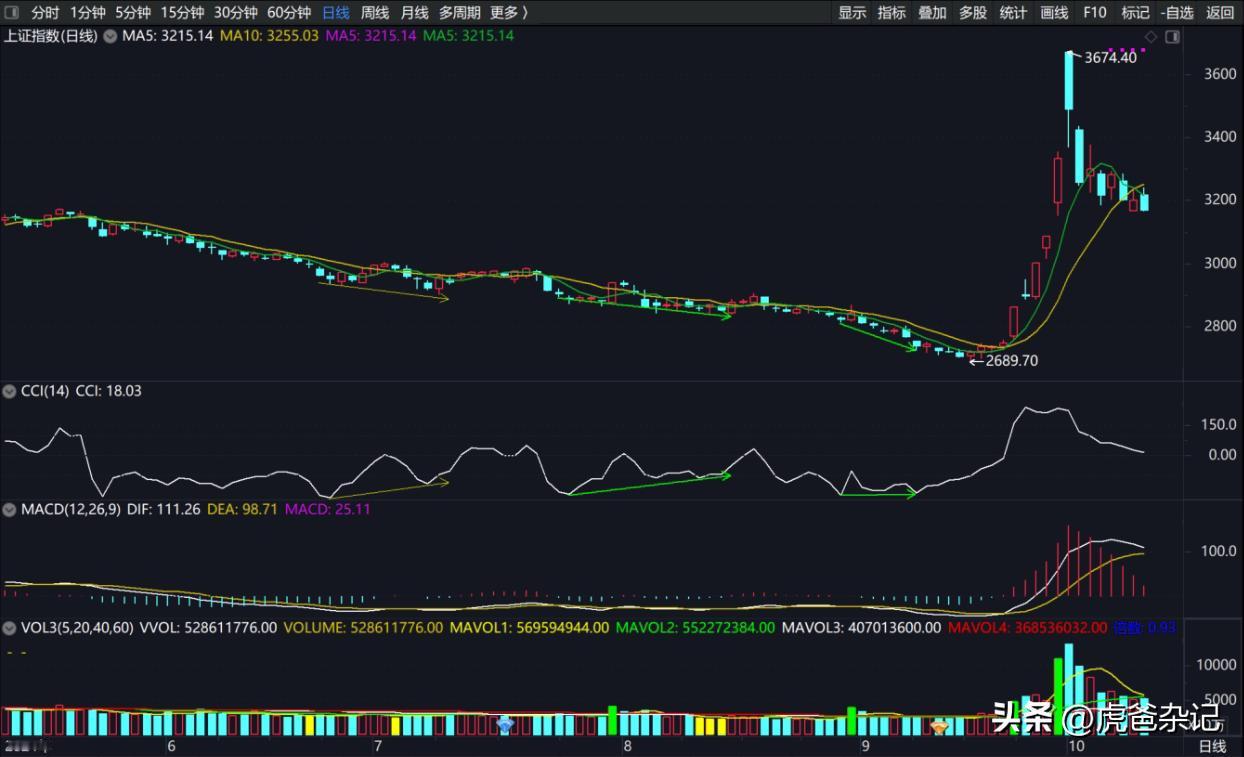Image resolution: width=1244 pixels, height=757 pixels.
Task: Toggle the right side panel icon
Action: tap(1172, 37)
